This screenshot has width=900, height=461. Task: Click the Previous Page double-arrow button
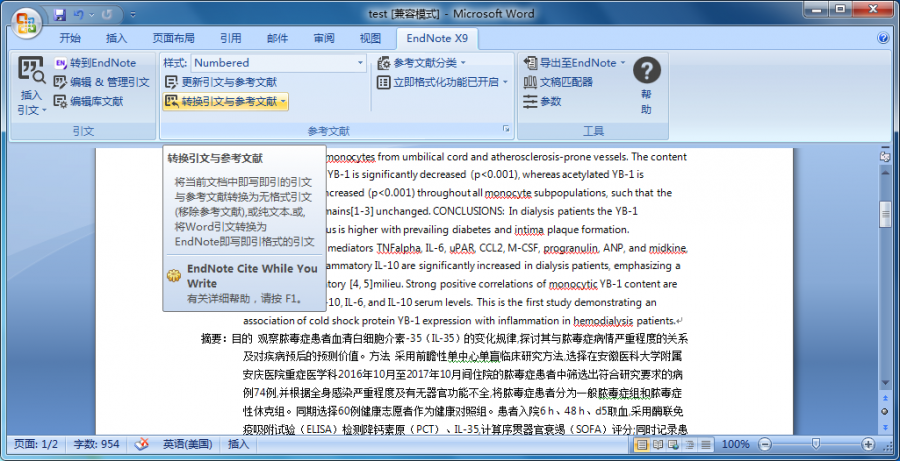point(885,398)
